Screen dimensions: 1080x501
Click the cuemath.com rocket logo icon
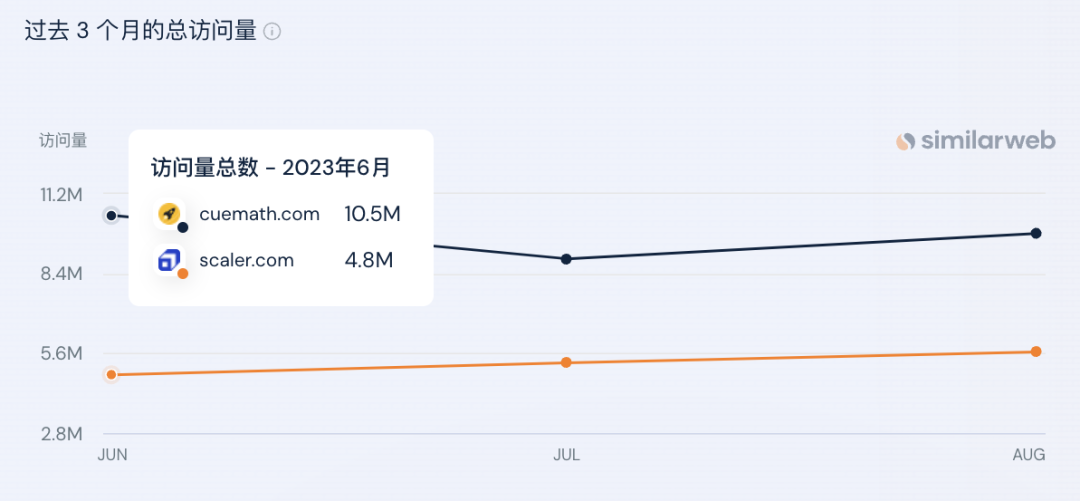coord(169,214)
